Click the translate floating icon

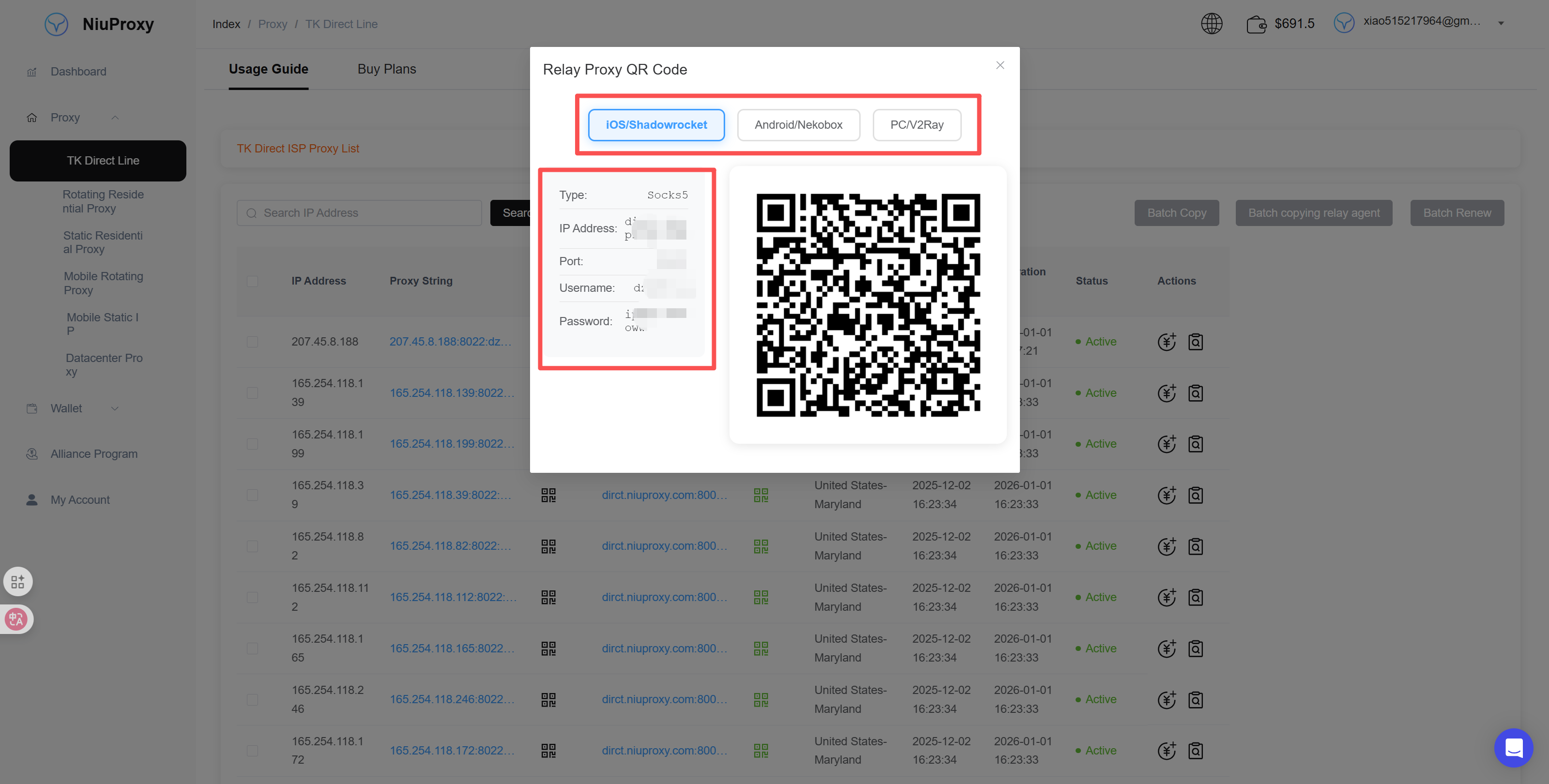coord(17,618)
